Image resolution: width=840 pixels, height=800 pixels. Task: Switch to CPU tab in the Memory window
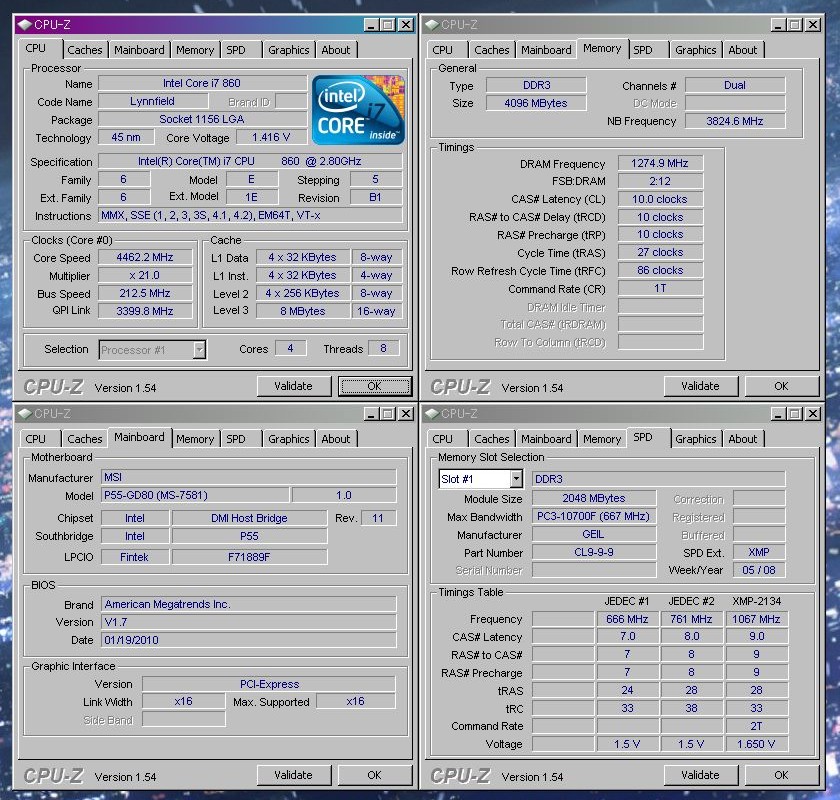click(442, 50)
